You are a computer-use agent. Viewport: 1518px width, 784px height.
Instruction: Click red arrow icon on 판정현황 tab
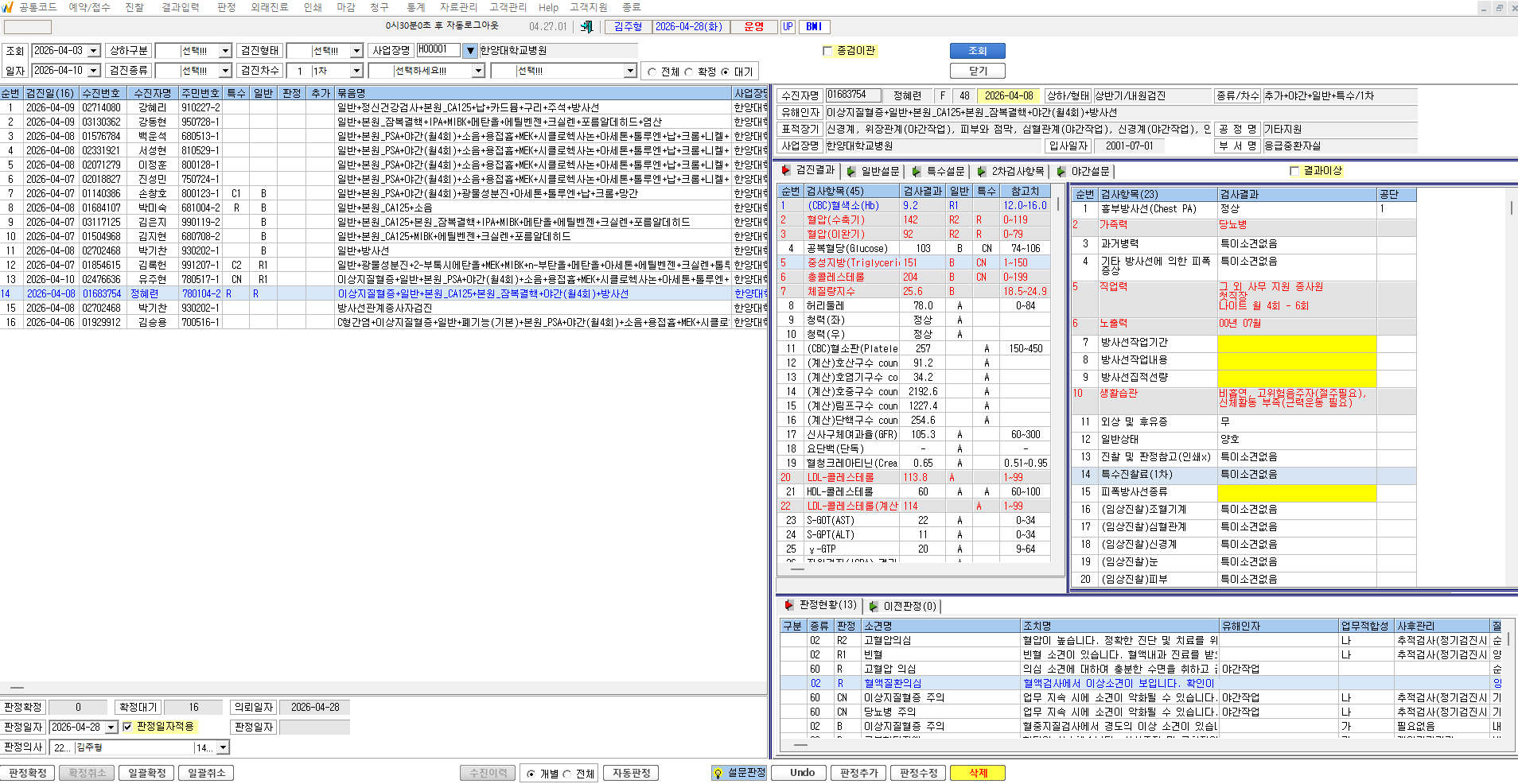point(789,605)
